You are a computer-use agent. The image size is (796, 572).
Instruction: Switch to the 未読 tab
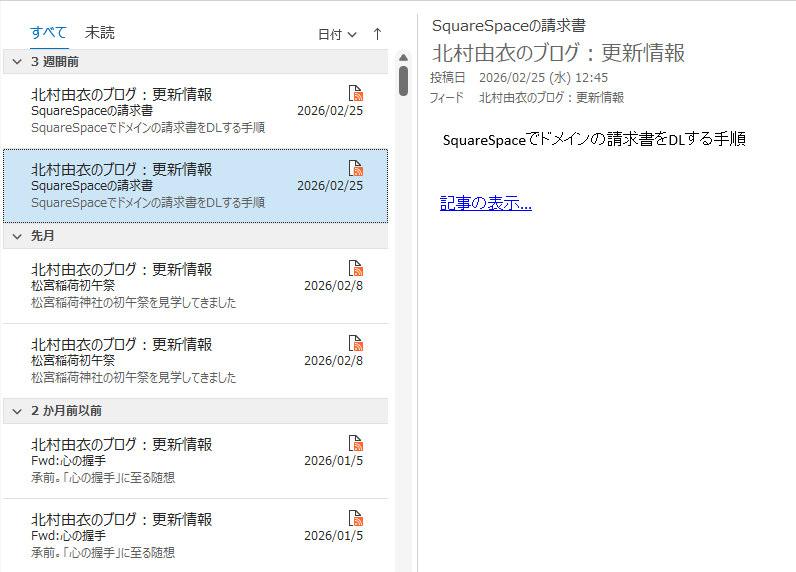pyautogui.click(x=100, y=33)
